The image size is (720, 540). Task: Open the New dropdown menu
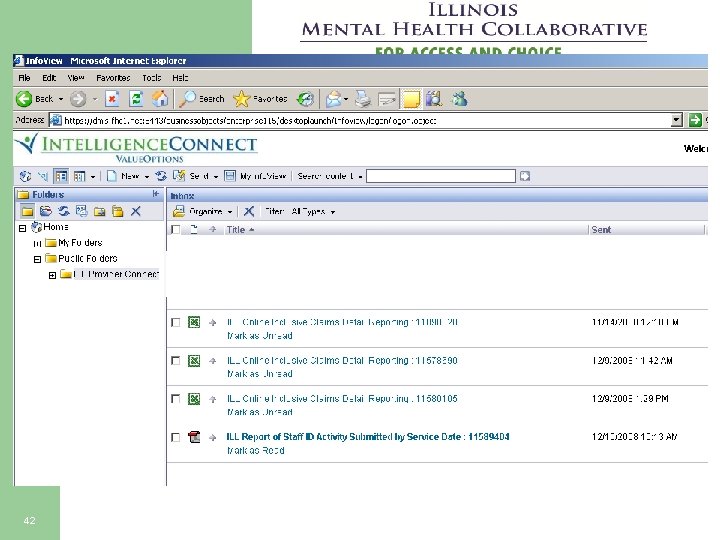(x=147, y=176)
